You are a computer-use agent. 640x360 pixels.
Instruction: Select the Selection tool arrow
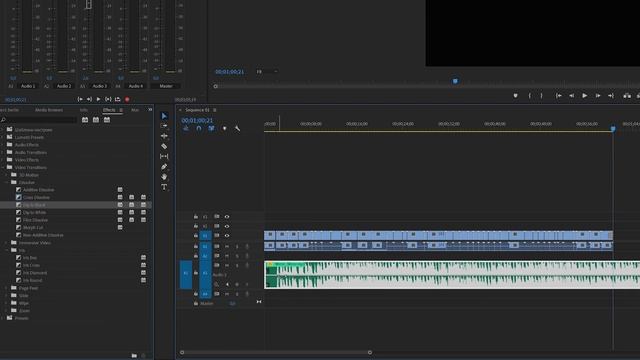[x=164, y=116]
